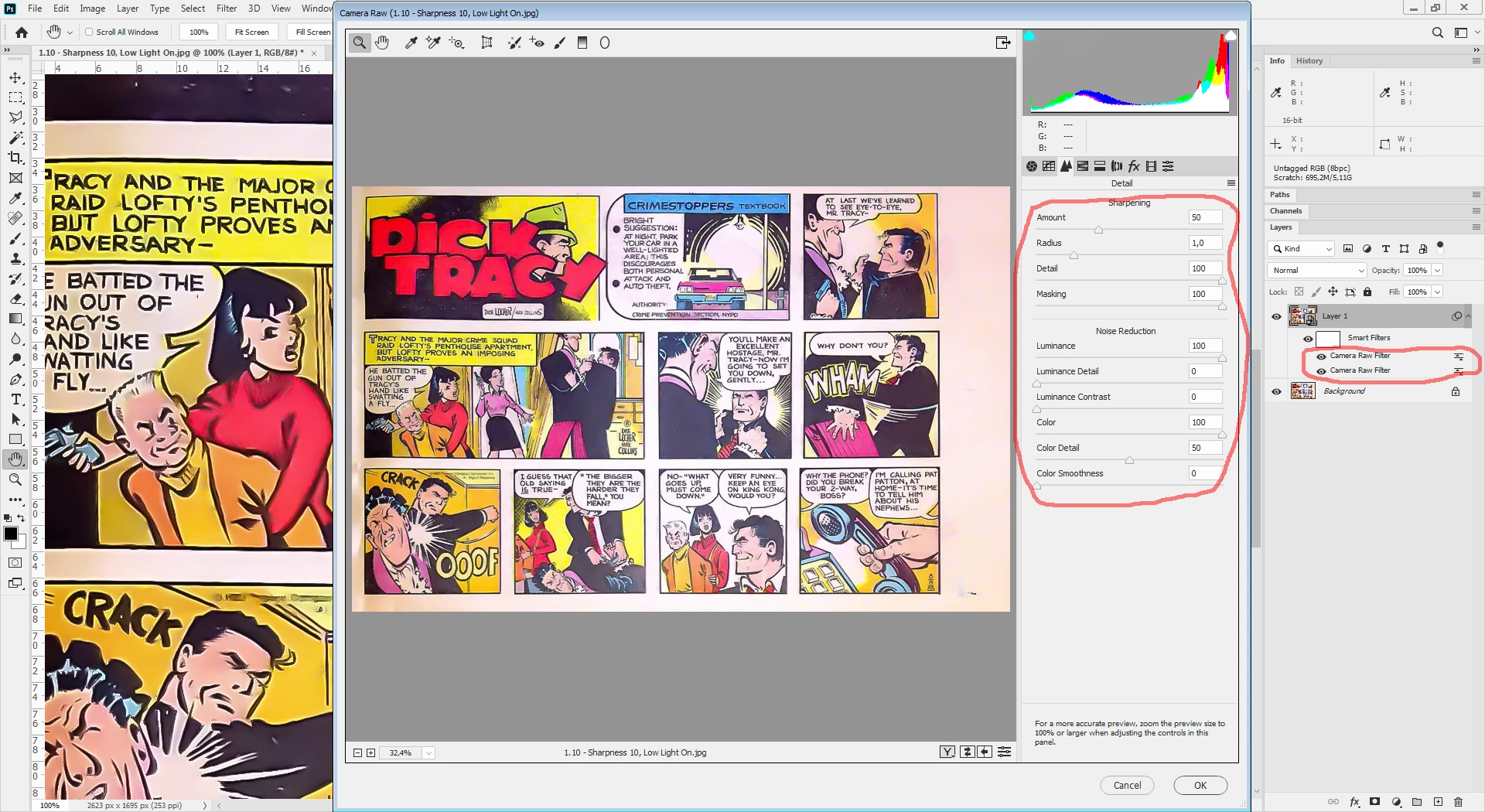Screen dimensions: 1485x812
Task: Select the Crop tool in Photoshop toolbar
Action: tap(15, 158)
